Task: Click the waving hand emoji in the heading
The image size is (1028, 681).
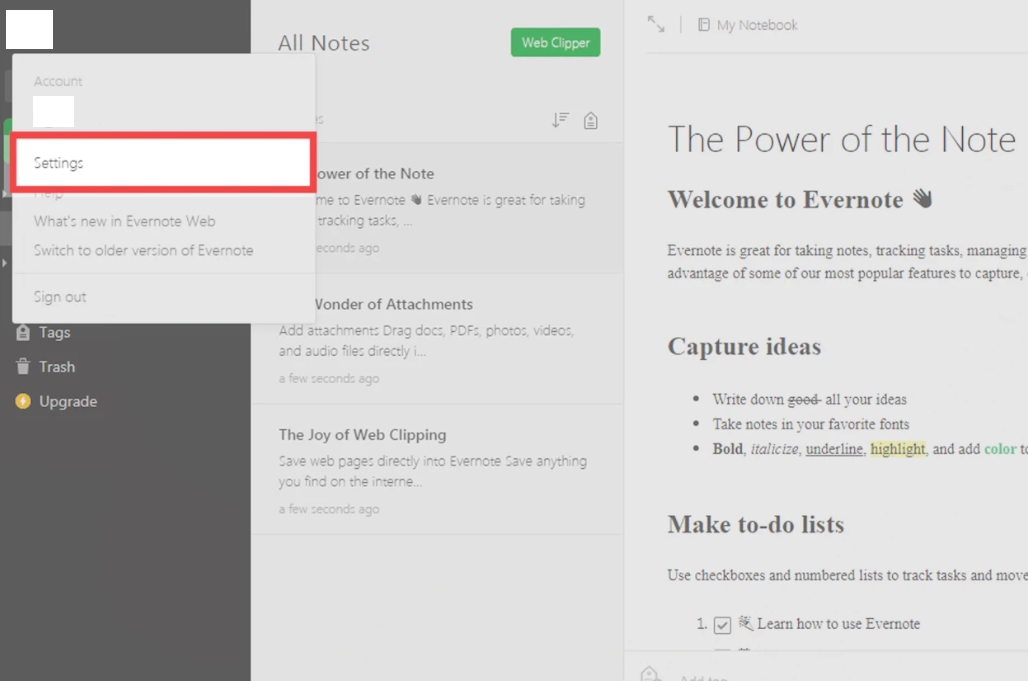Action: pos(922,198)
